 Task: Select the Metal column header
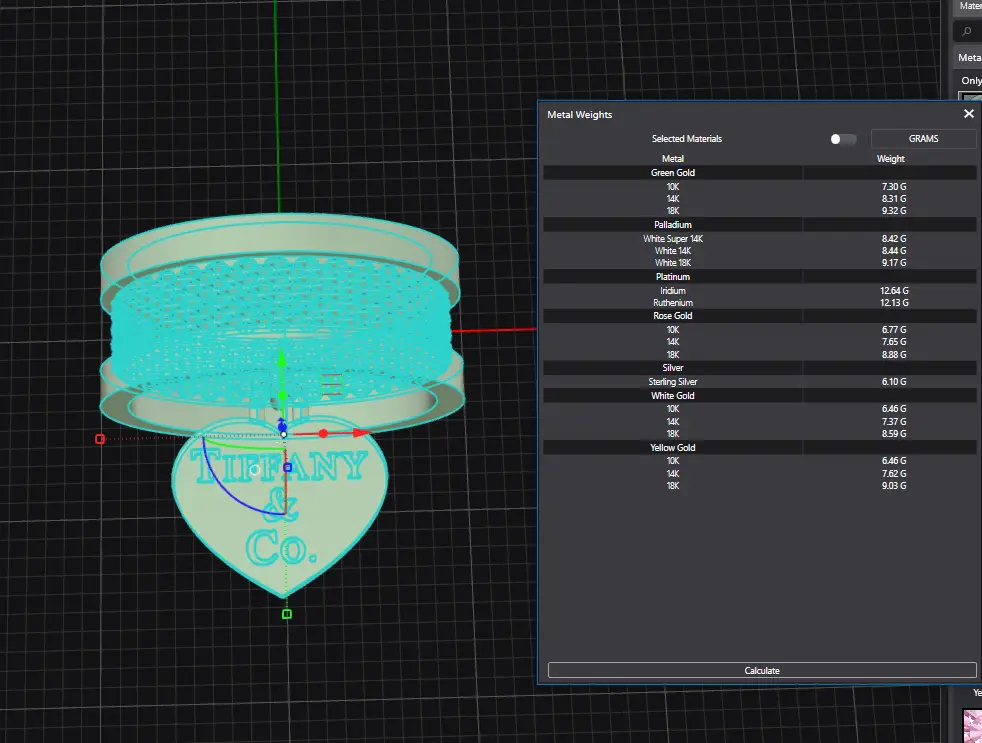(673, 158)
